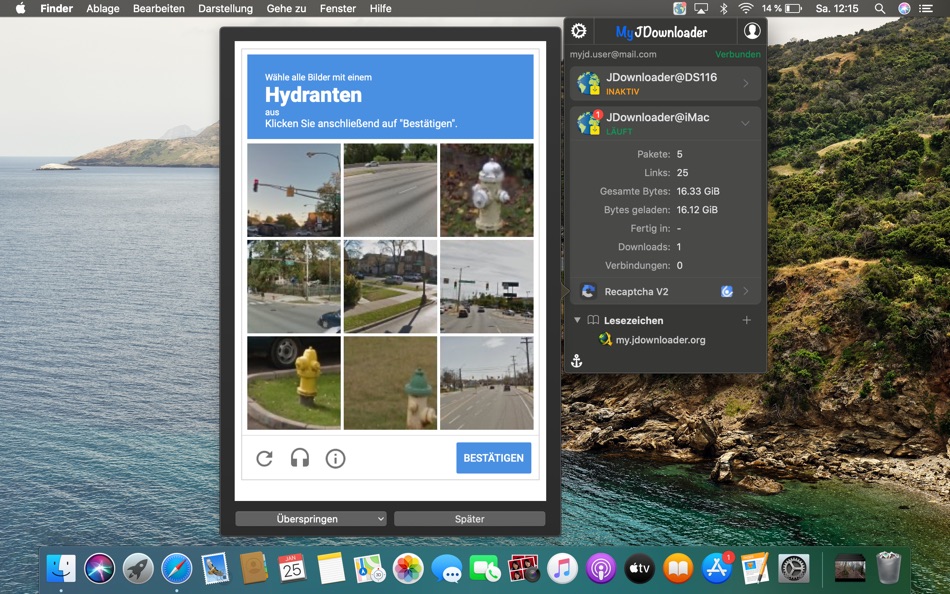Expand JDownloader@DS116 with its chevron
Viewport: 950px width, 594px height.
tap(746, 84)
